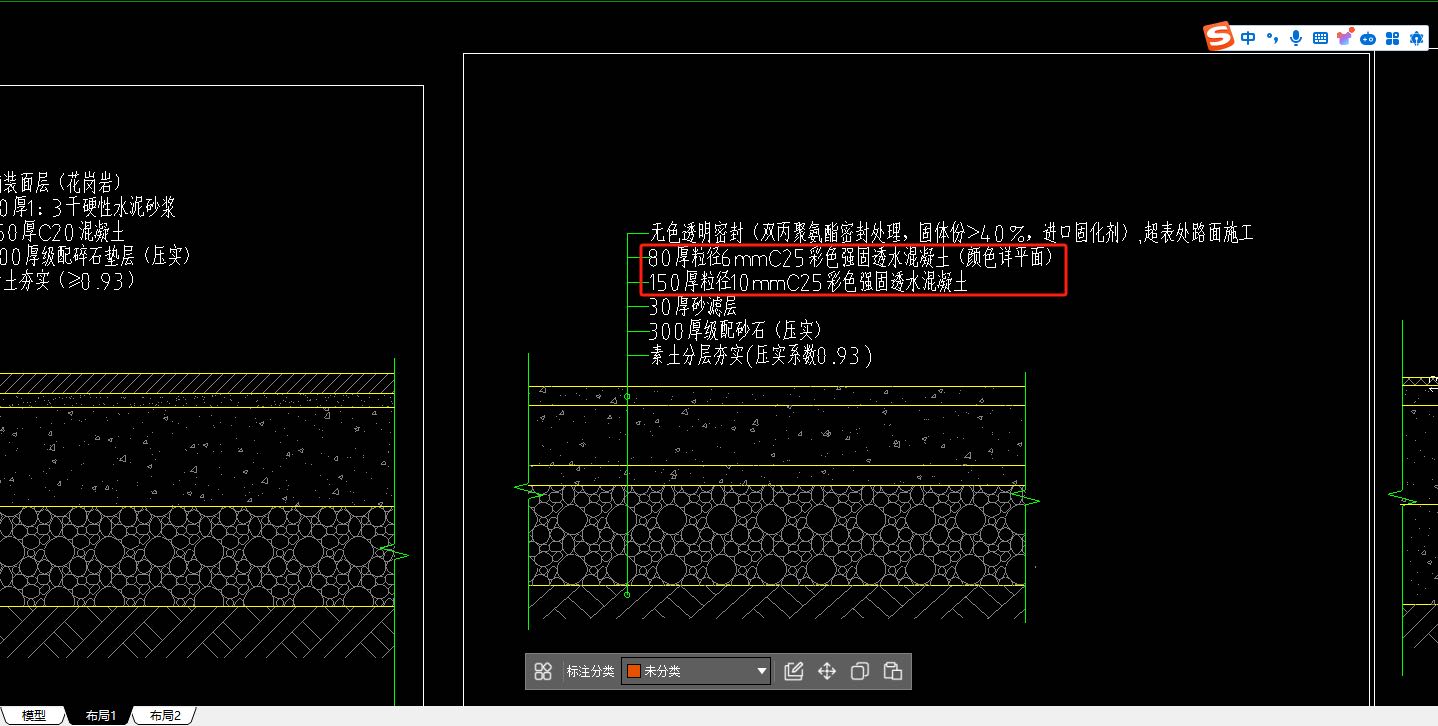This screenshot has width=1438, height=726.
Task: Select the text line starting 无色透明密封
Action: pyautogui.click(x=951, y=233)
